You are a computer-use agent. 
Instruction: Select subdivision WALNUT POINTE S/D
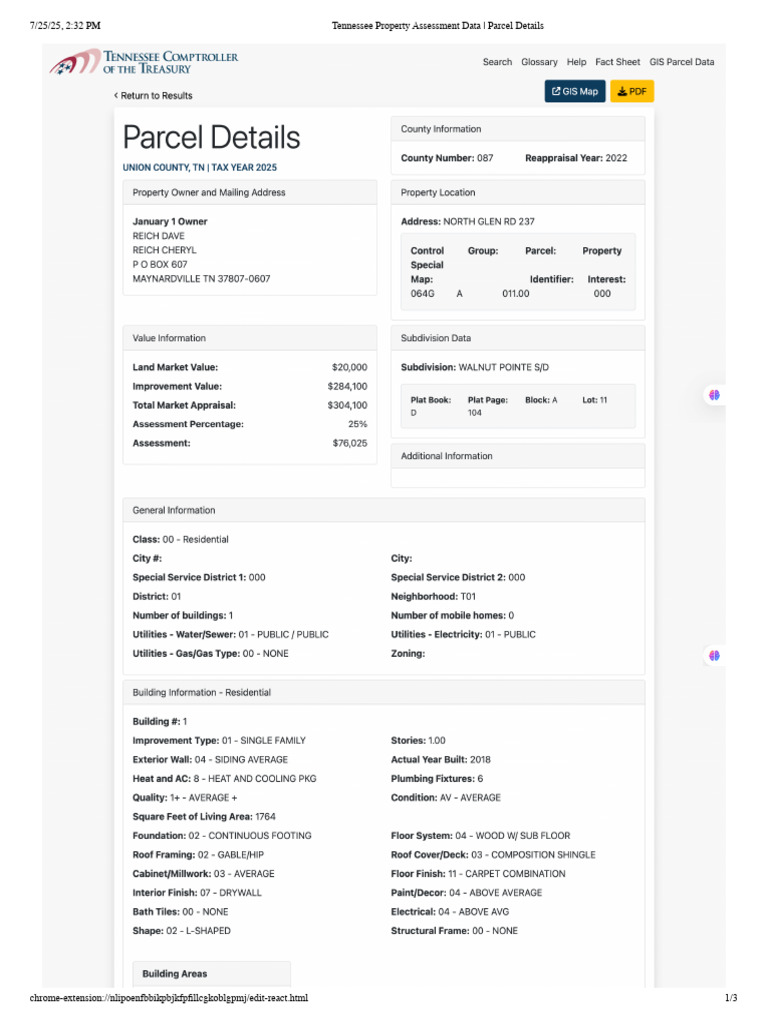tap(504, 368)
